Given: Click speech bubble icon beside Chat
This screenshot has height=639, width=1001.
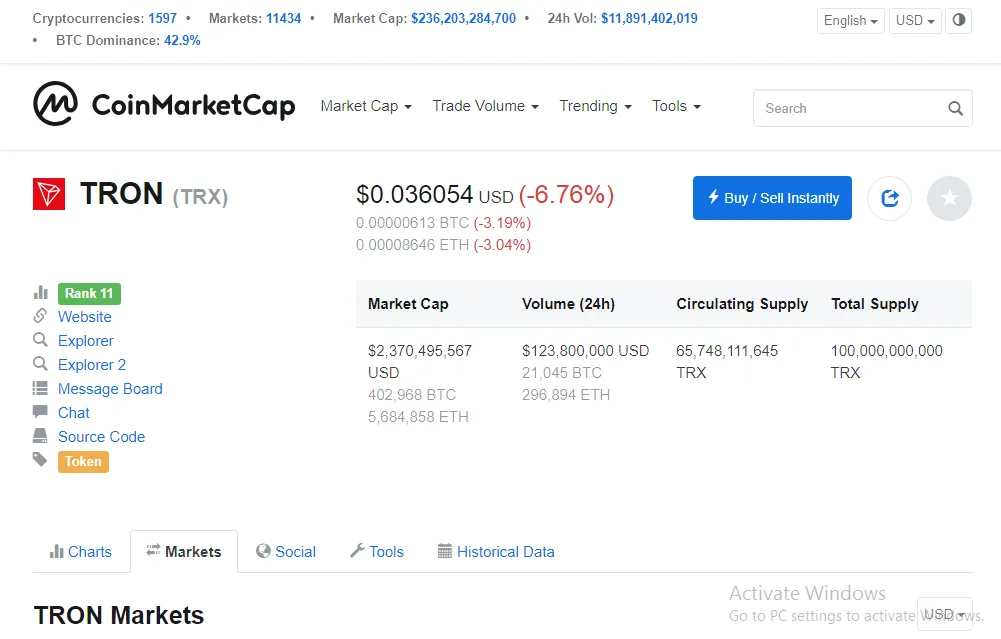Looking at the screenshot, I should tap(40, 411).
